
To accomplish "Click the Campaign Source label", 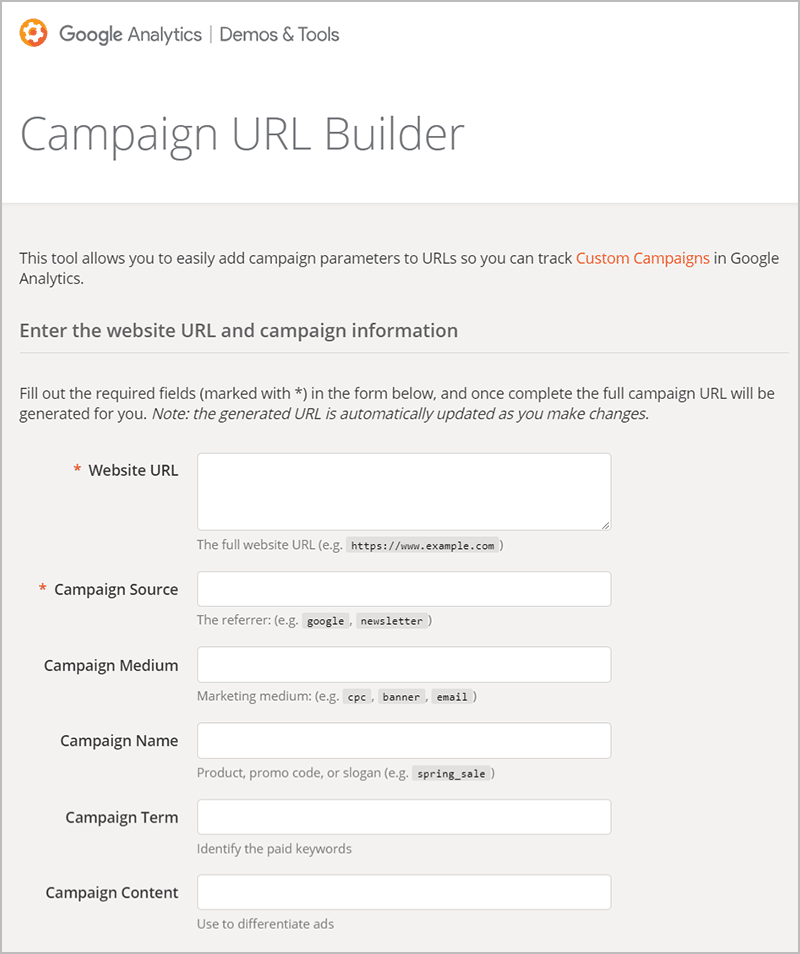I will [x=116, y=590].
